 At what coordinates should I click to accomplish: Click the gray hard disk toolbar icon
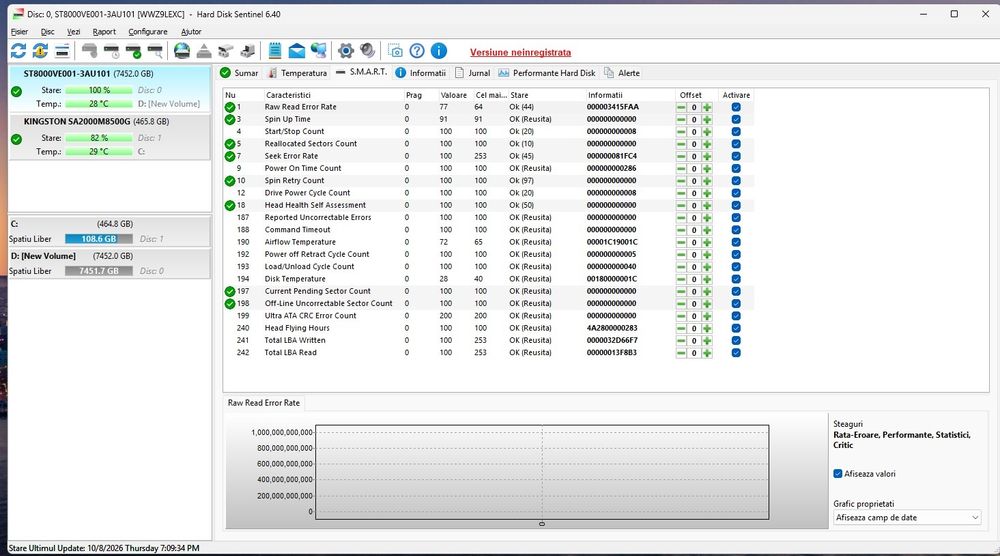point(89,51)
